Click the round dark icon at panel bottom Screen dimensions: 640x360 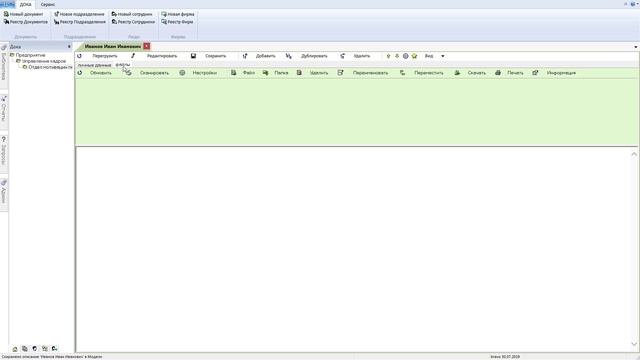point(35,349)
